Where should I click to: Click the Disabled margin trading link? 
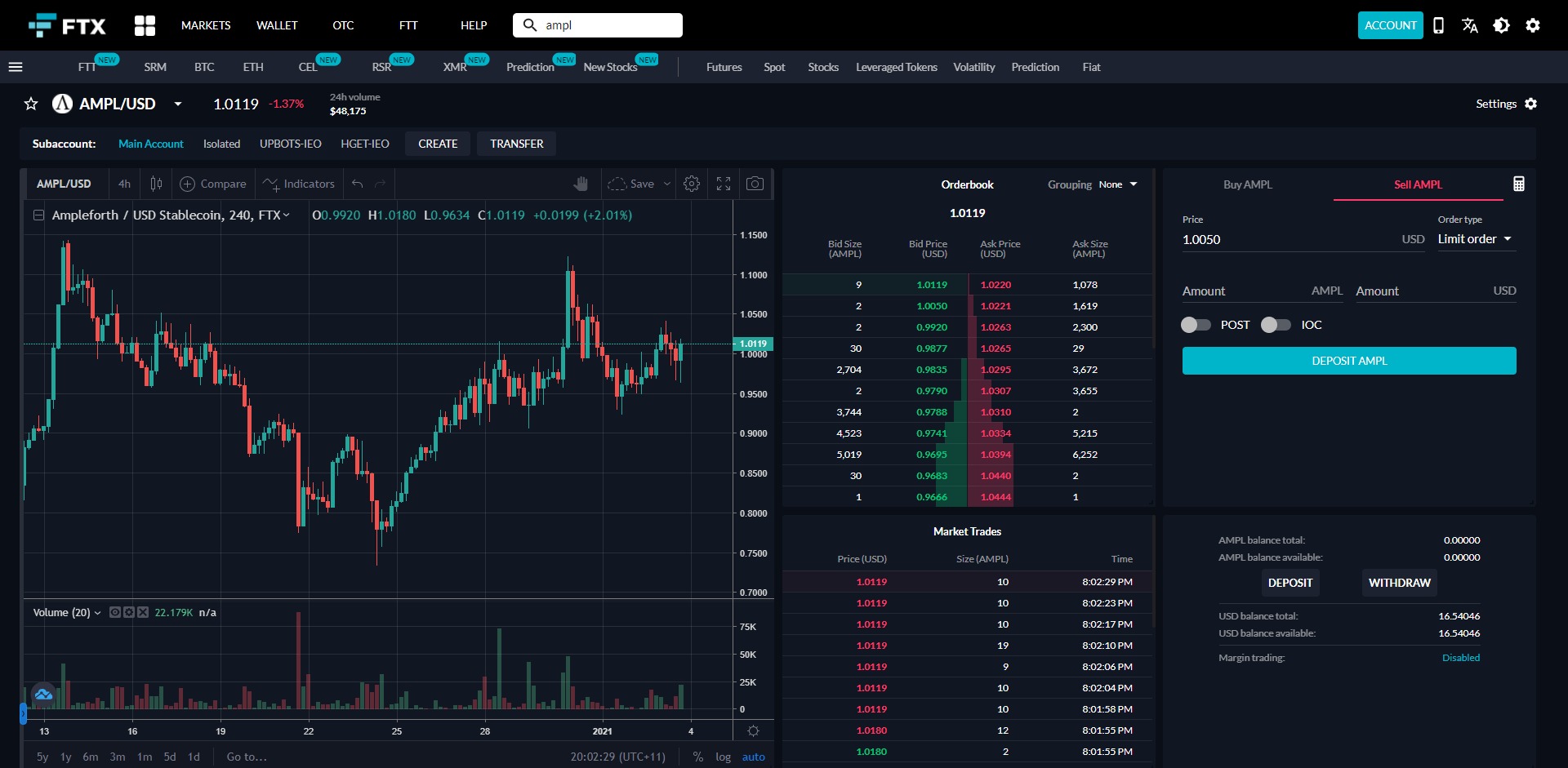[x=1461, y=658]
